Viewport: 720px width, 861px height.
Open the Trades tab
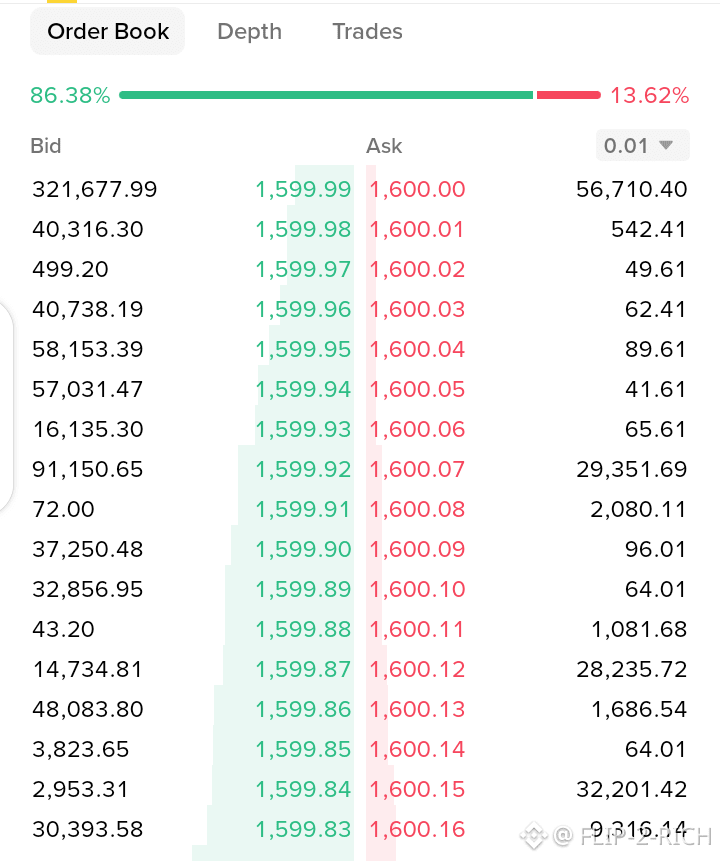(x=367, y=32)
